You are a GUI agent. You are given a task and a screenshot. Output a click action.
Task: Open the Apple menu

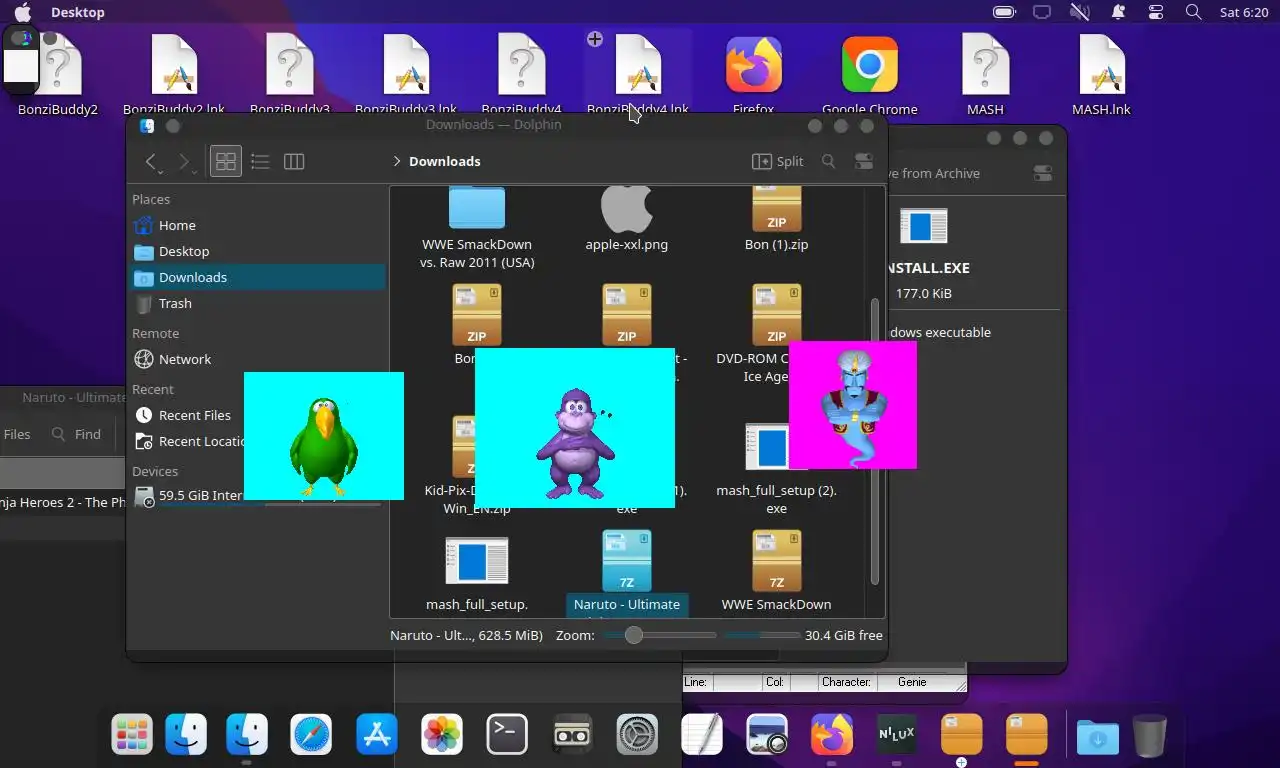coord(22,12)
